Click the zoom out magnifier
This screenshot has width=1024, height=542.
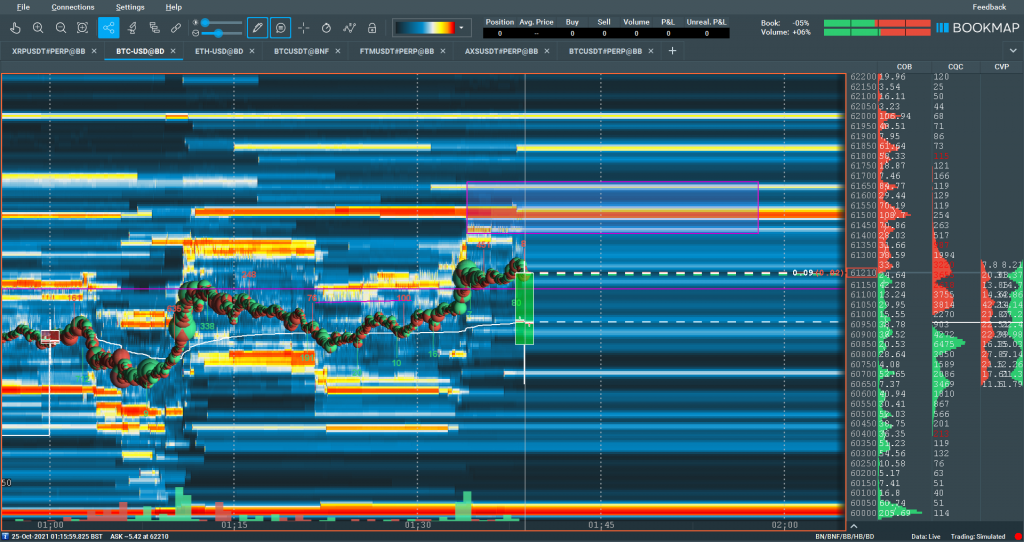[61, 28]
